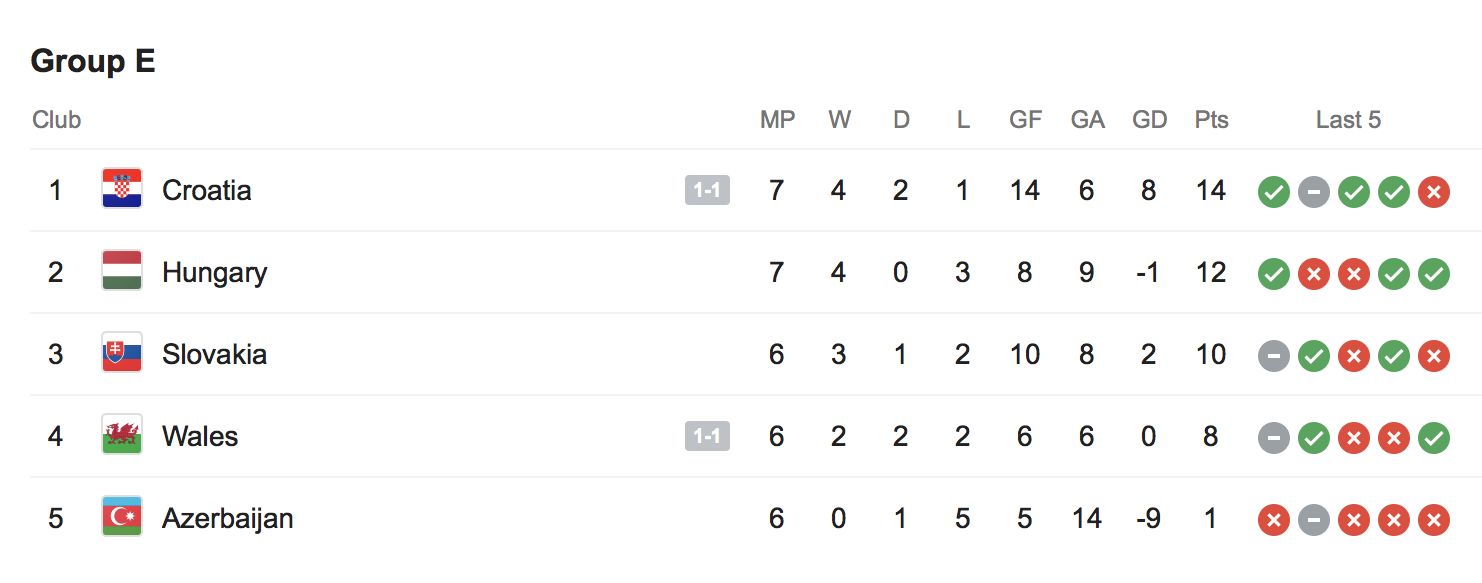Screen dimensions: 1482x583
Task: Click Hungary's first win icon in Last 5
Action: 1273,273
